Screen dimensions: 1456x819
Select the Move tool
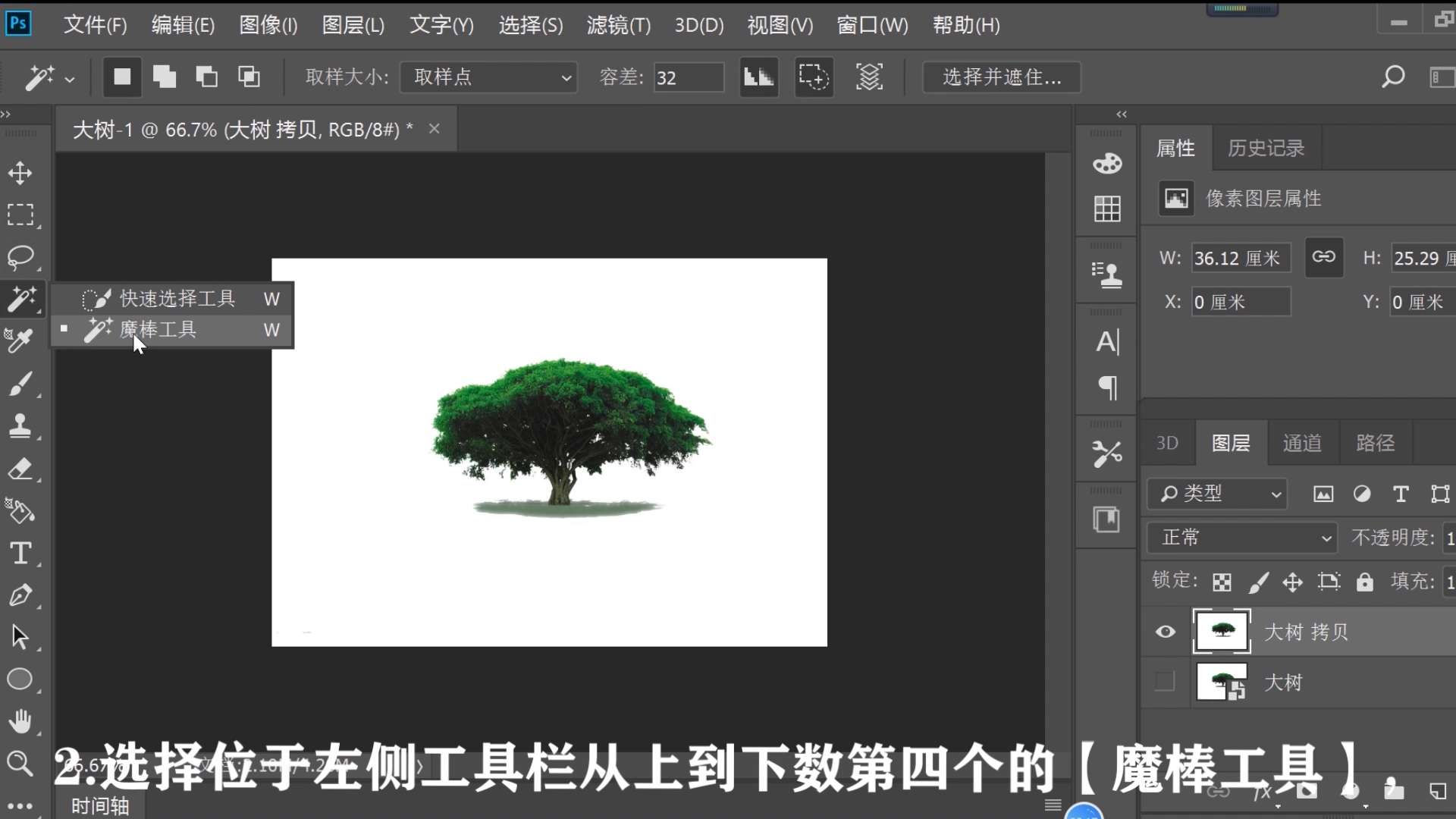click(x=20, y=173)
